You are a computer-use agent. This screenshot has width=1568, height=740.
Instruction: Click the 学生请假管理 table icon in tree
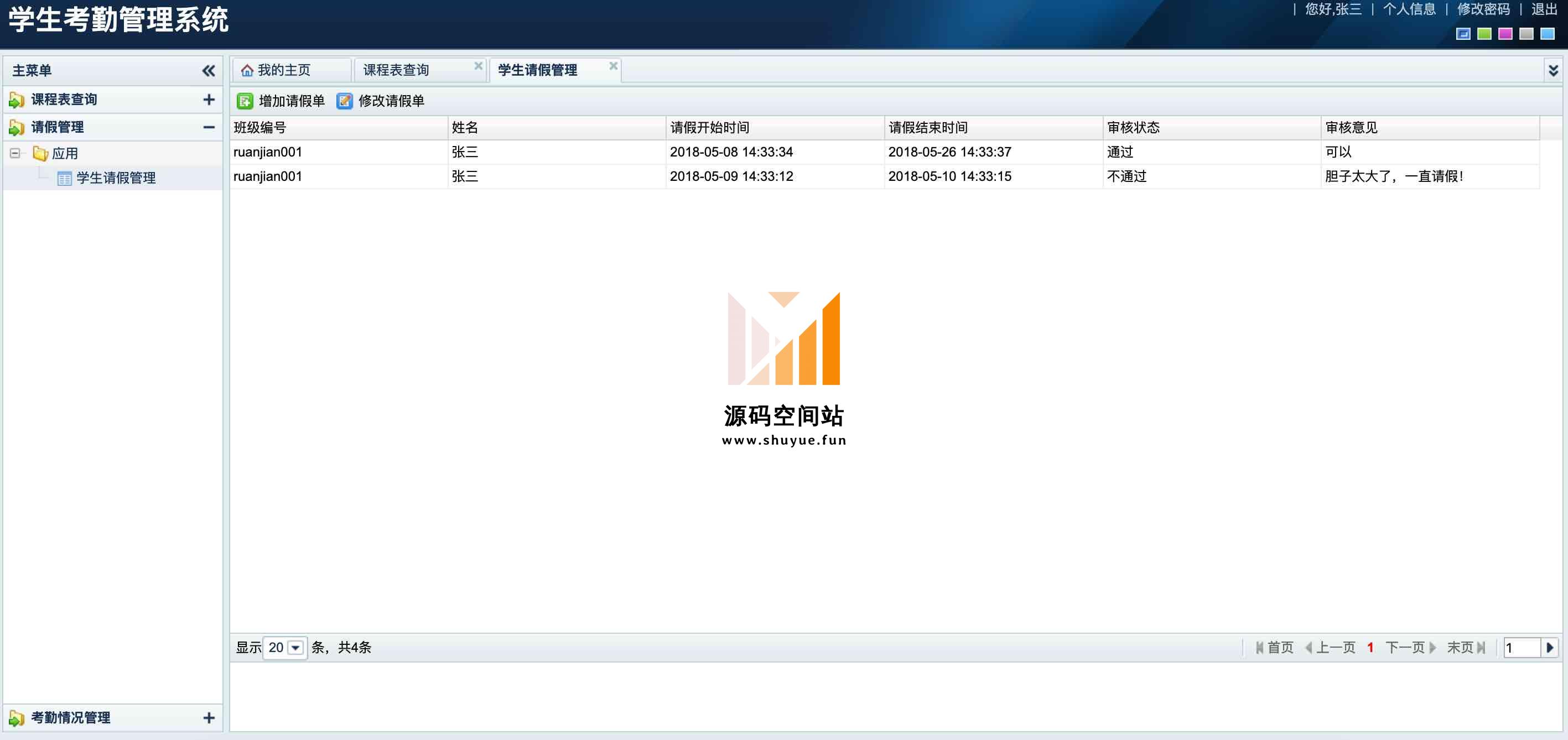[64, 178]
